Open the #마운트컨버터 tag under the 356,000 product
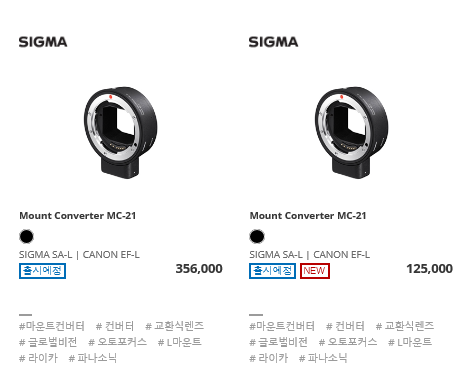Screen dimensions: 466x385 click(52, 326)
